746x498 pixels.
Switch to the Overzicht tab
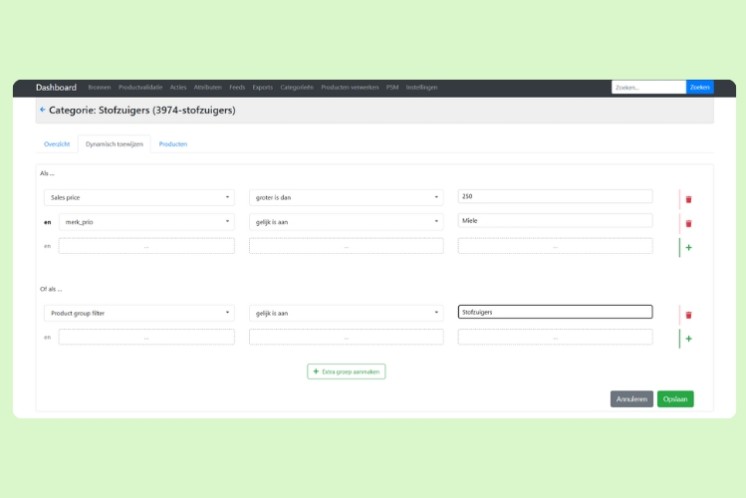(57, 145)
